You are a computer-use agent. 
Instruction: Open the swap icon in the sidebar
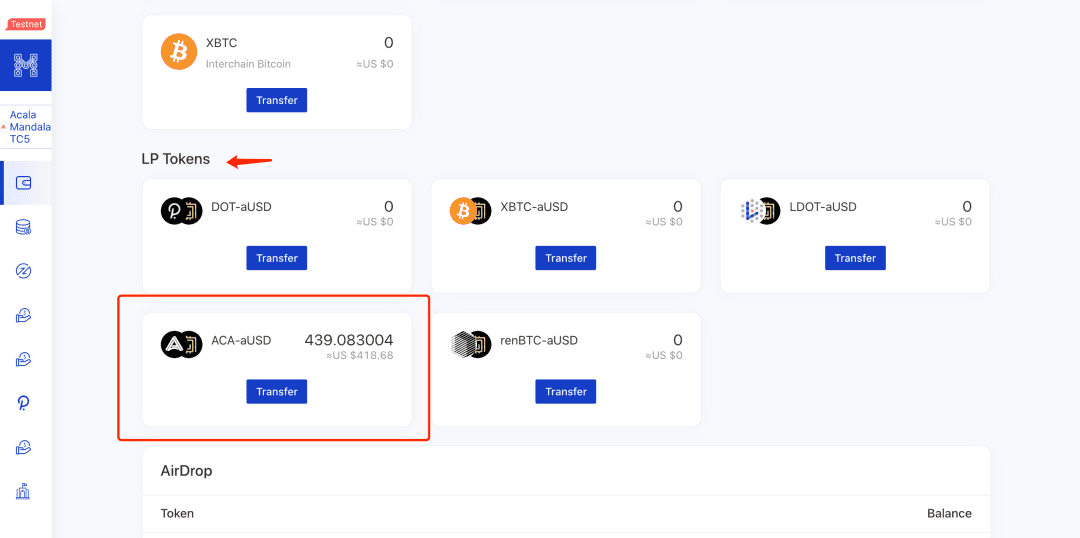23,271
